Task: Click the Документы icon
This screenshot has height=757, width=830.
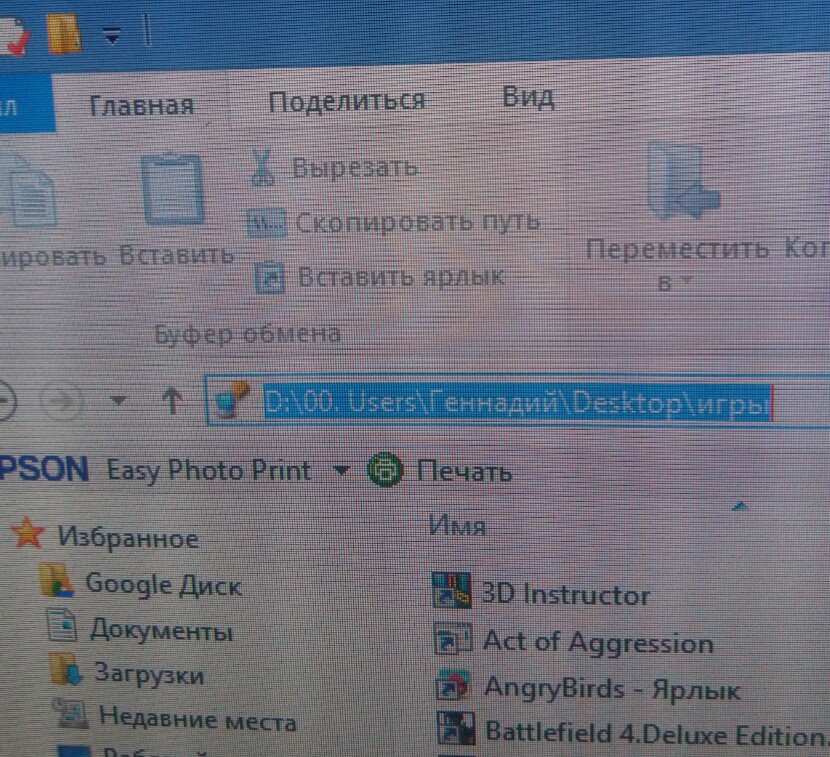Action: pos(62,625)
